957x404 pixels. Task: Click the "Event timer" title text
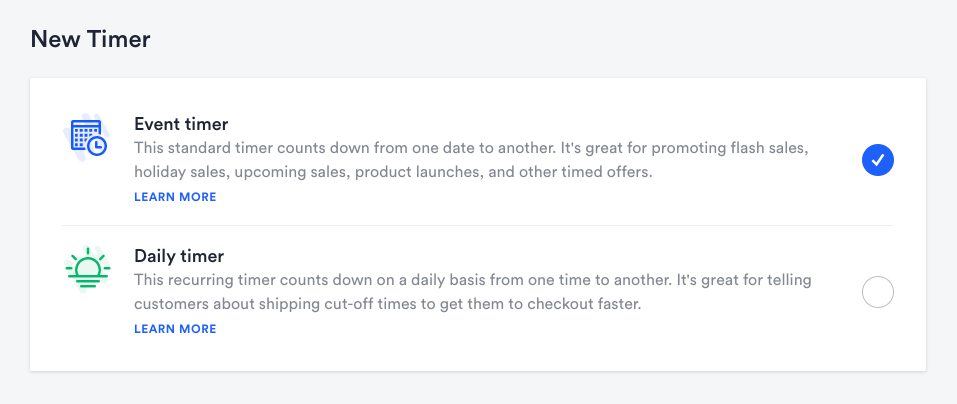pyautogui.click(x=181, y=124)
